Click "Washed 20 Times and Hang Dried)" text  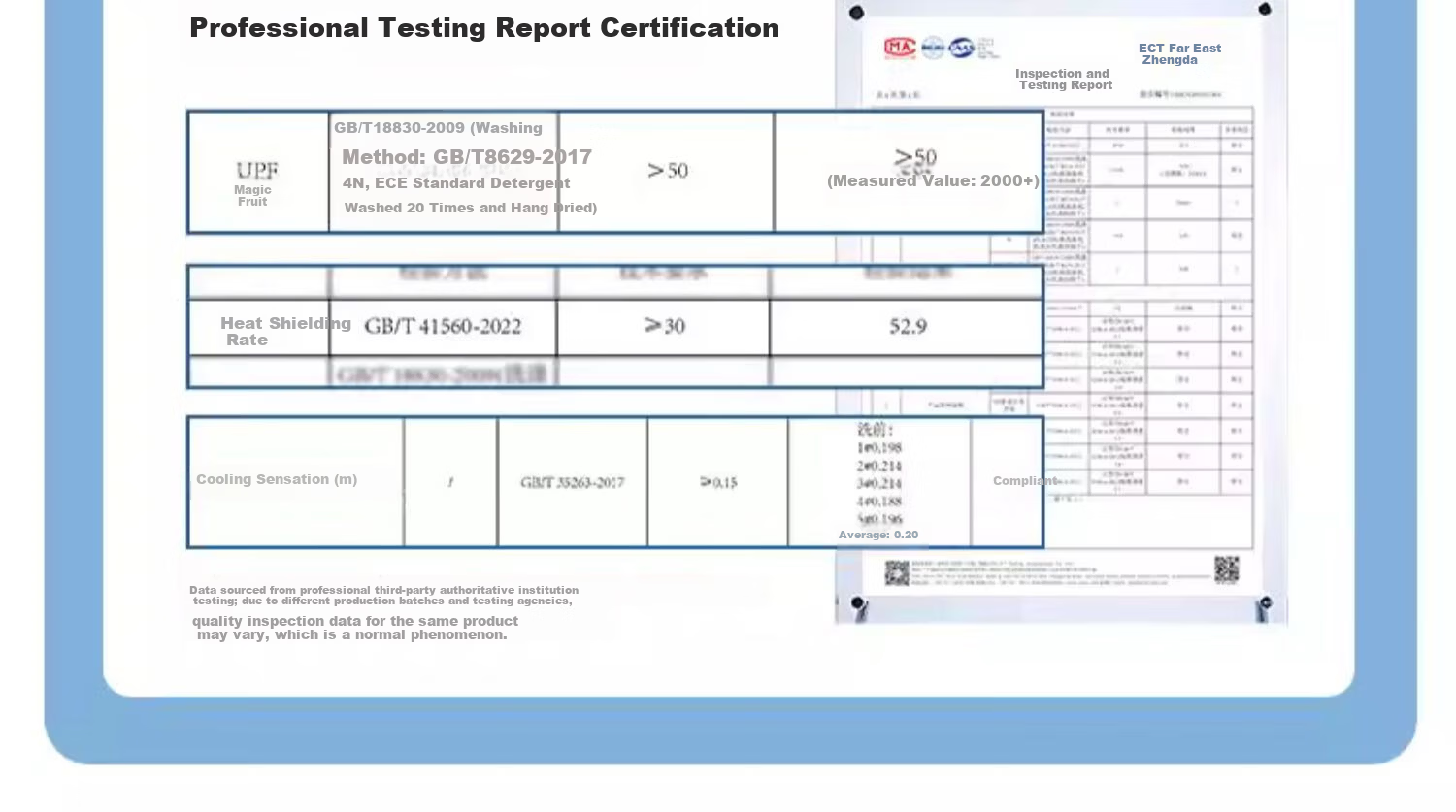(471, 208)
